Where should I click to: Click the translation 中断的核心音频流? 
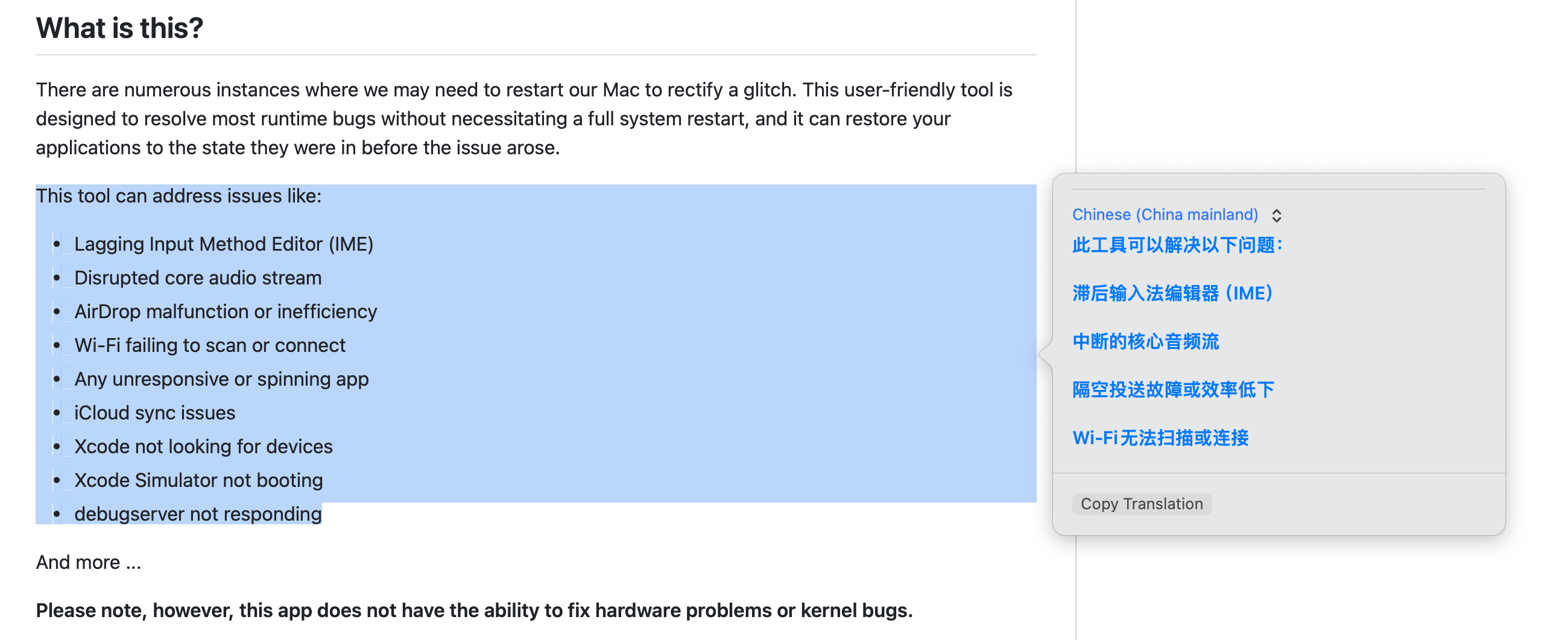[1146, 341]
